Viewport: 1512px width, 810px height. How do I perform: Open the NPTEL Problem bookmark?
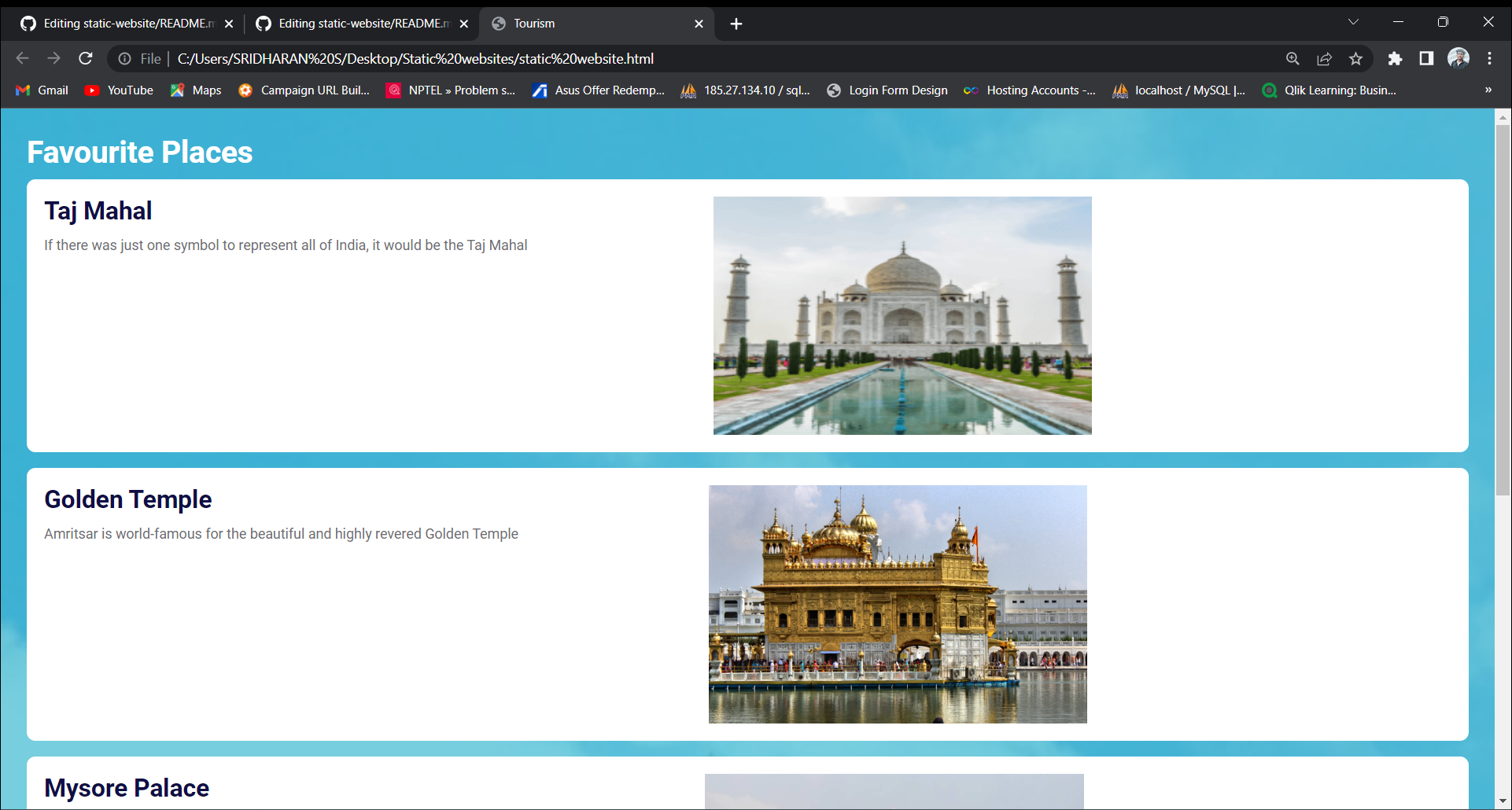[x=451, y=90]
